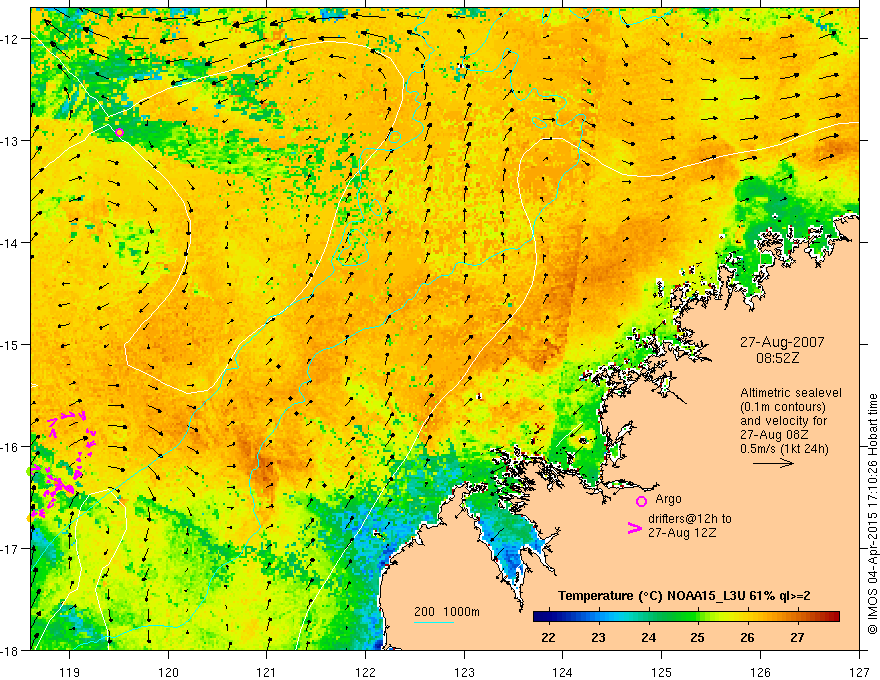Screen dimensions: 880x680
Task: Click the longitude 127 axis label
Action: (x=859, y=672)
